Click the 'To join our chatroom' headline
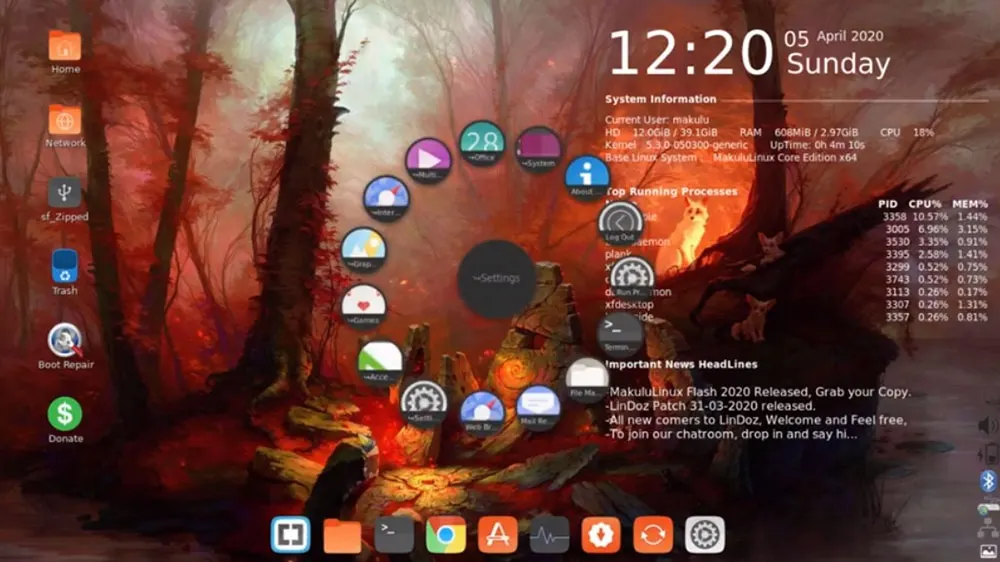 [732, 434]
